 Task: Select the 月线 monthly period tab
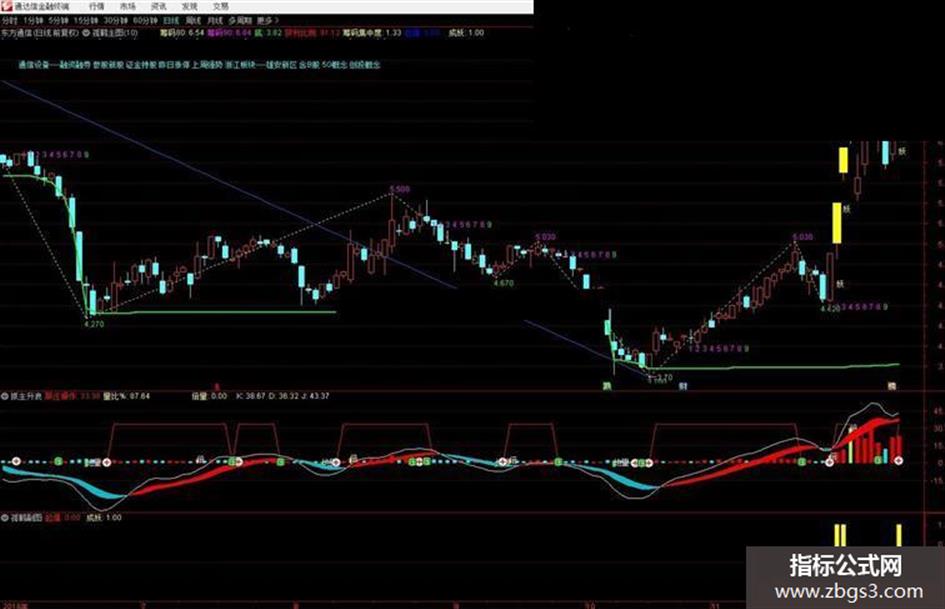[215, 21]
